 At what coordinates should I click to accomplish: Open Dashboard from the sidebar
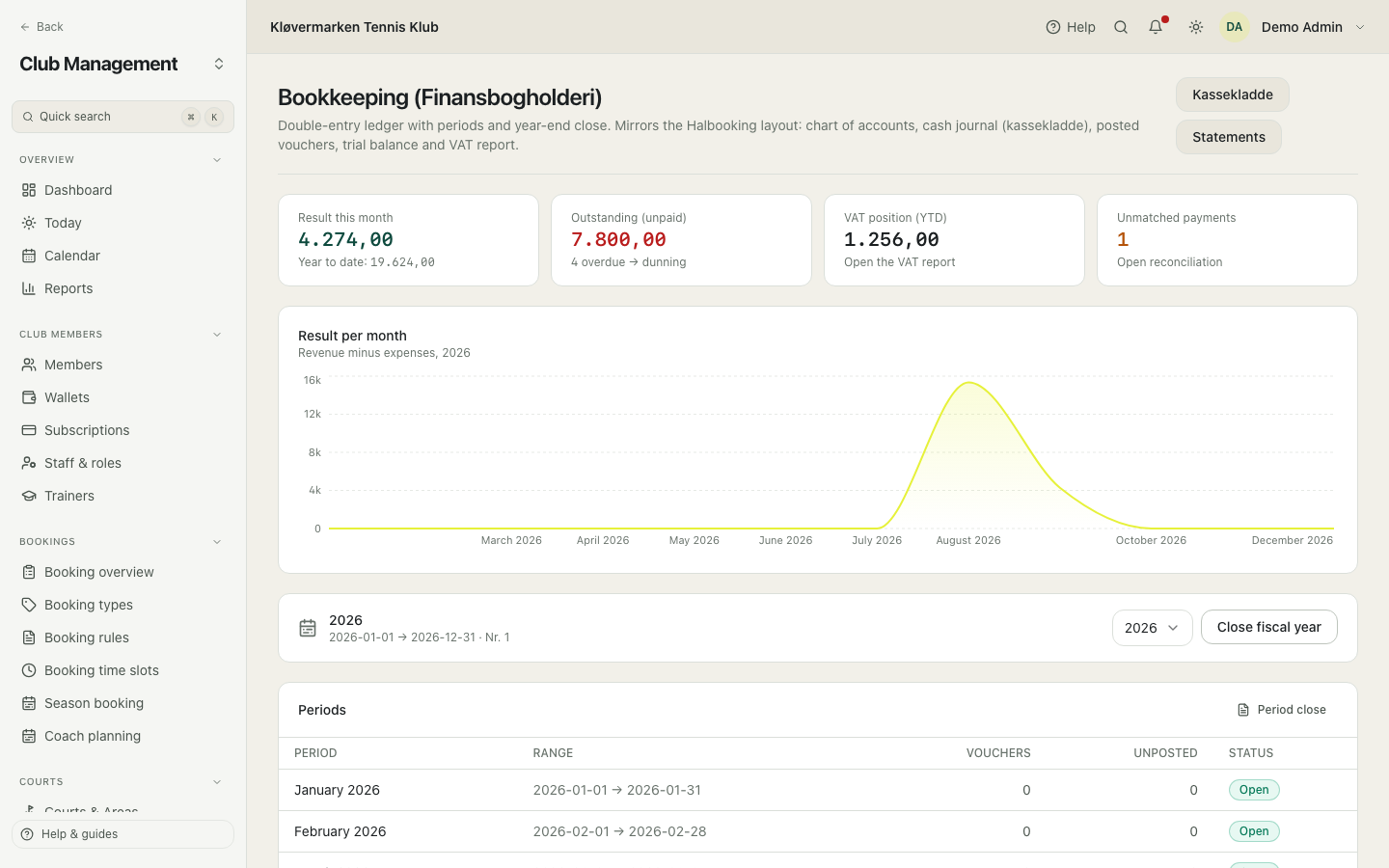pos(123,190)
